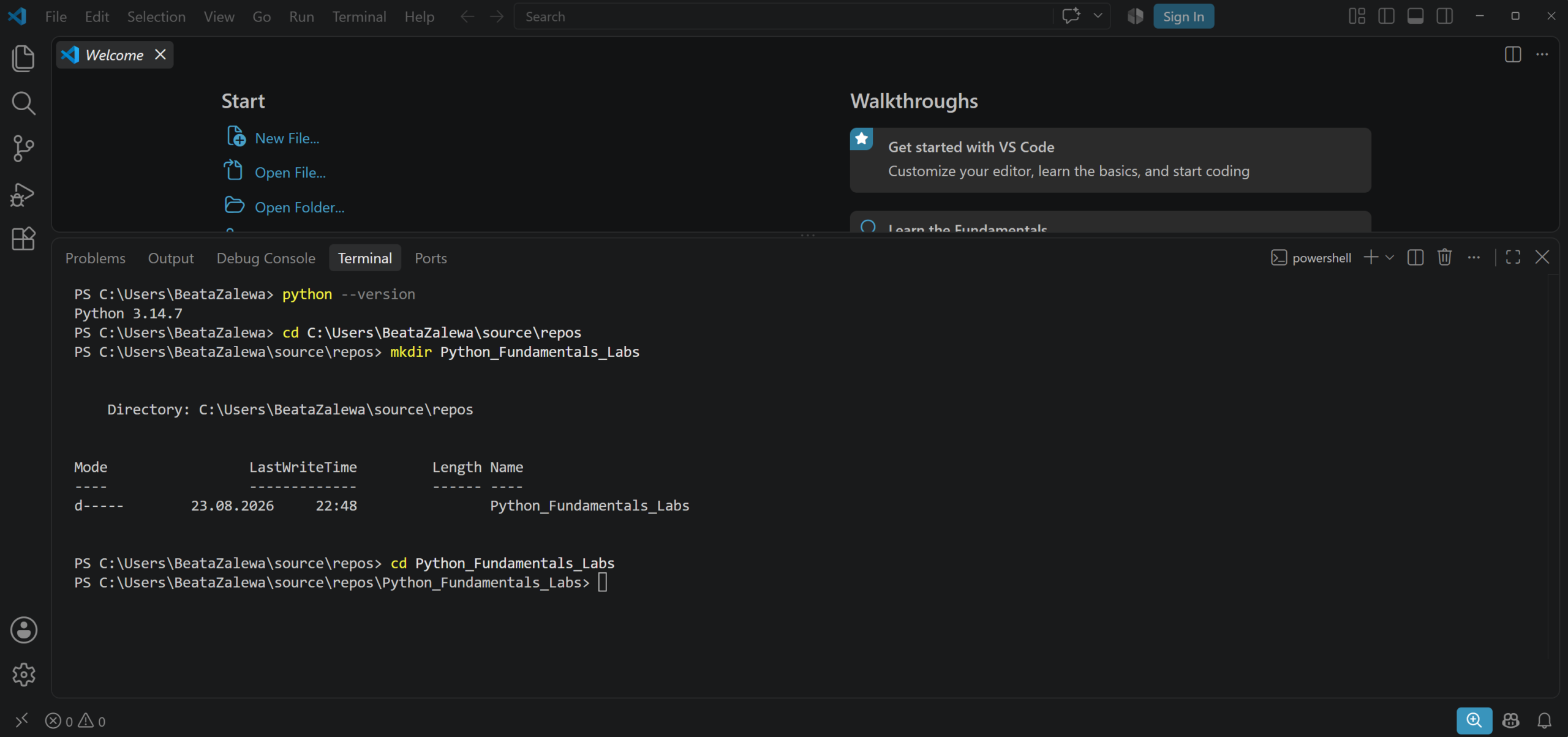
Task: Toggle Primary Side Bar visibility
Action: 1386,16
